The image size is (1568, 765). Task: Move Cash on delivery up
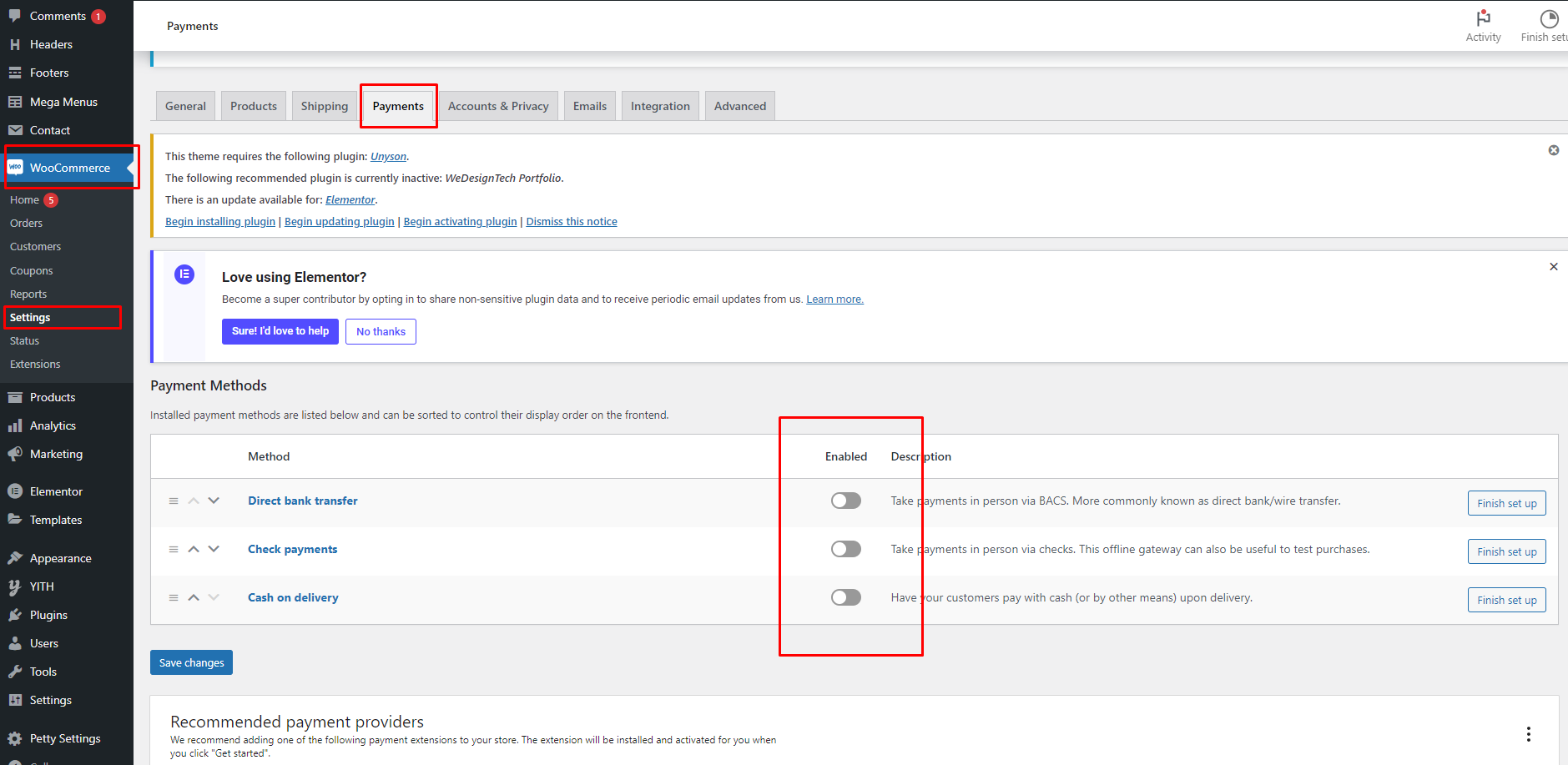[194, 597]
